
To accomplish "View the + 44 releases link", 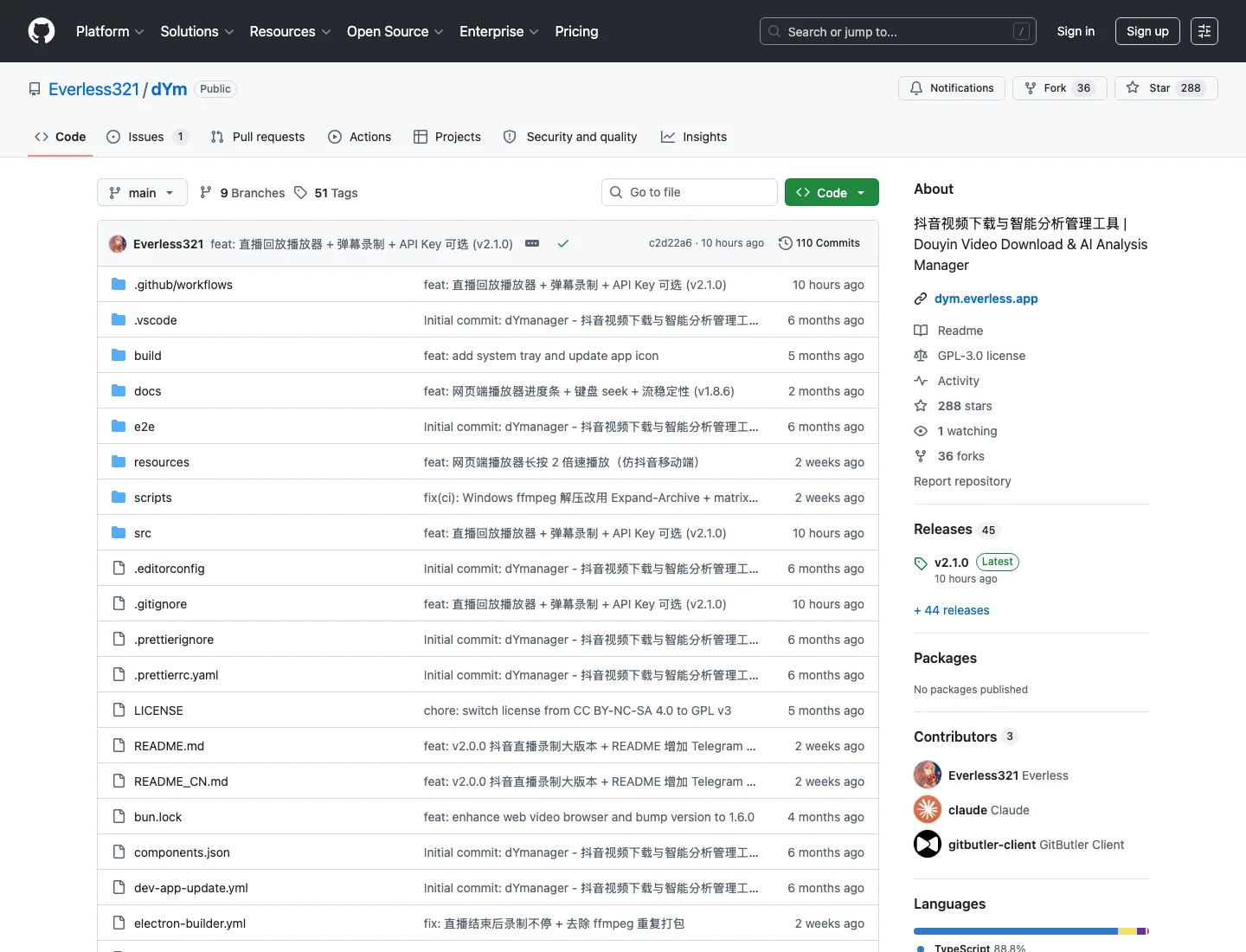I will [952, 610].
